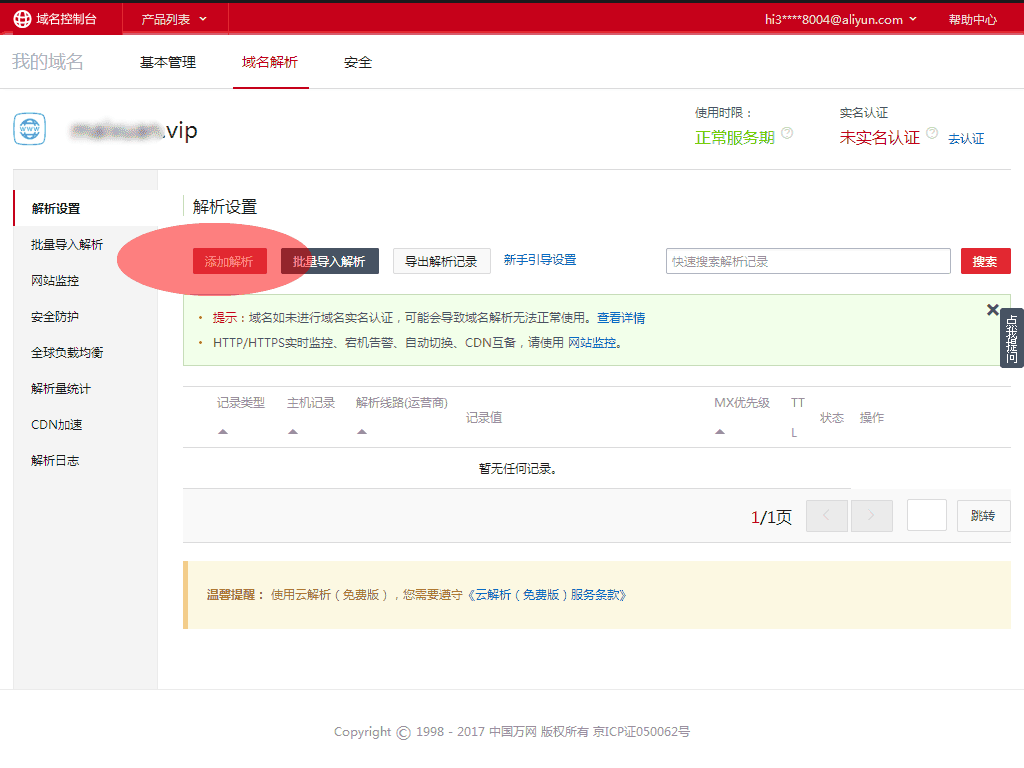The width and height of the screenshot is (1024, 768).
Task: Open the 产品列表 dropdown
Action: [174, 20]
